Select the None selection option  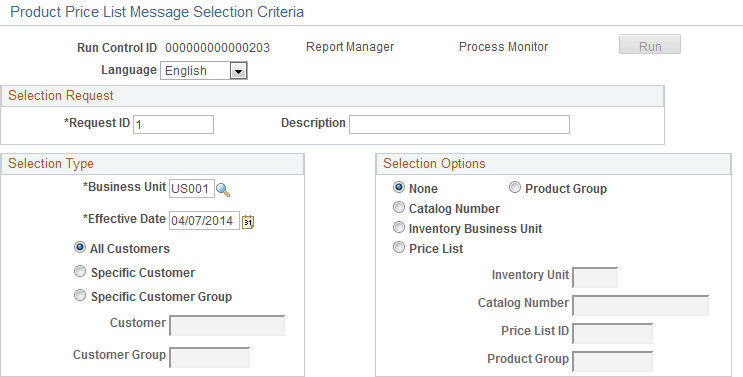click(399, 188)
